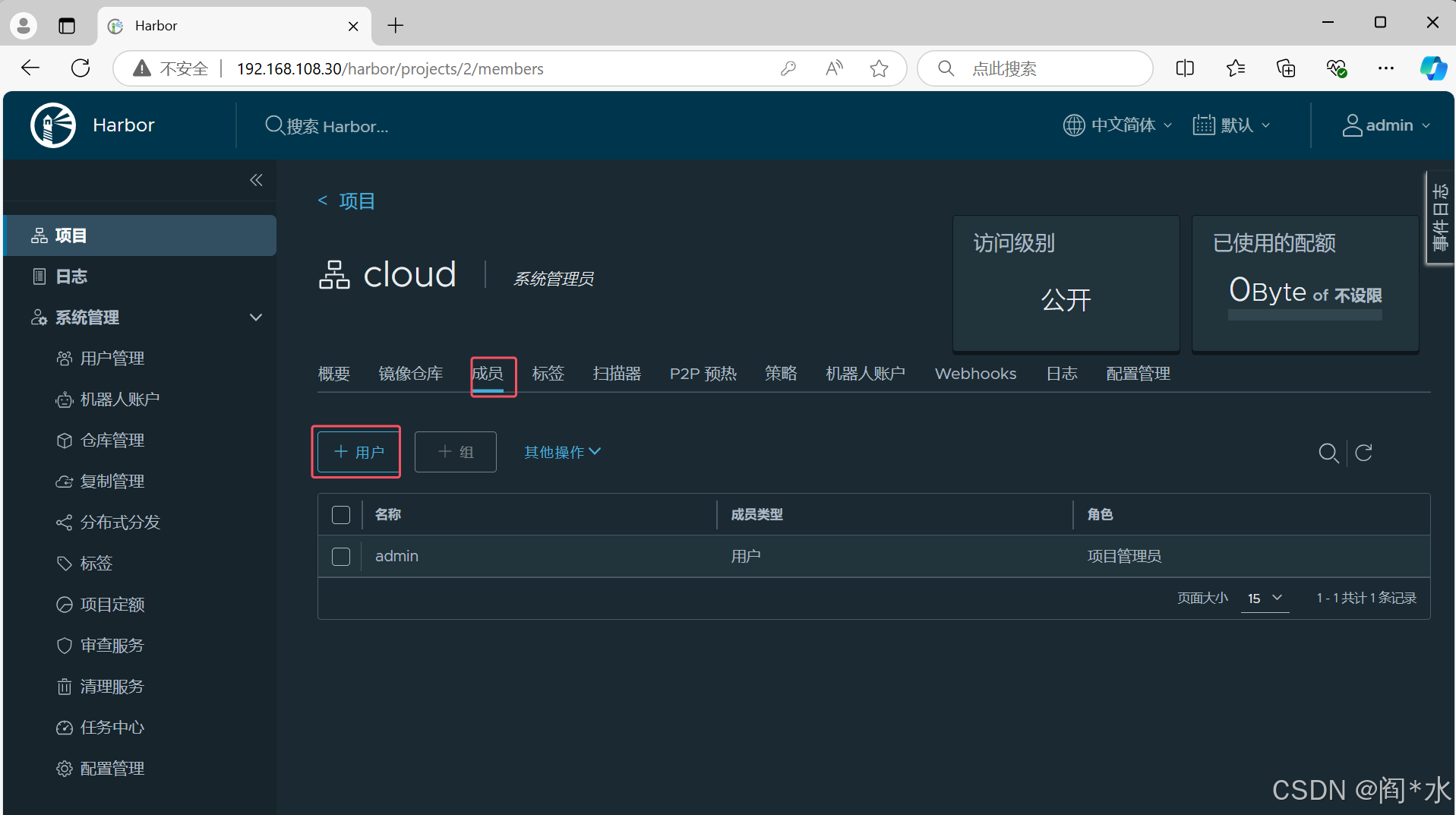1456x815 pixels.
Task: Open tab actions menu icon
Action: 67,26
